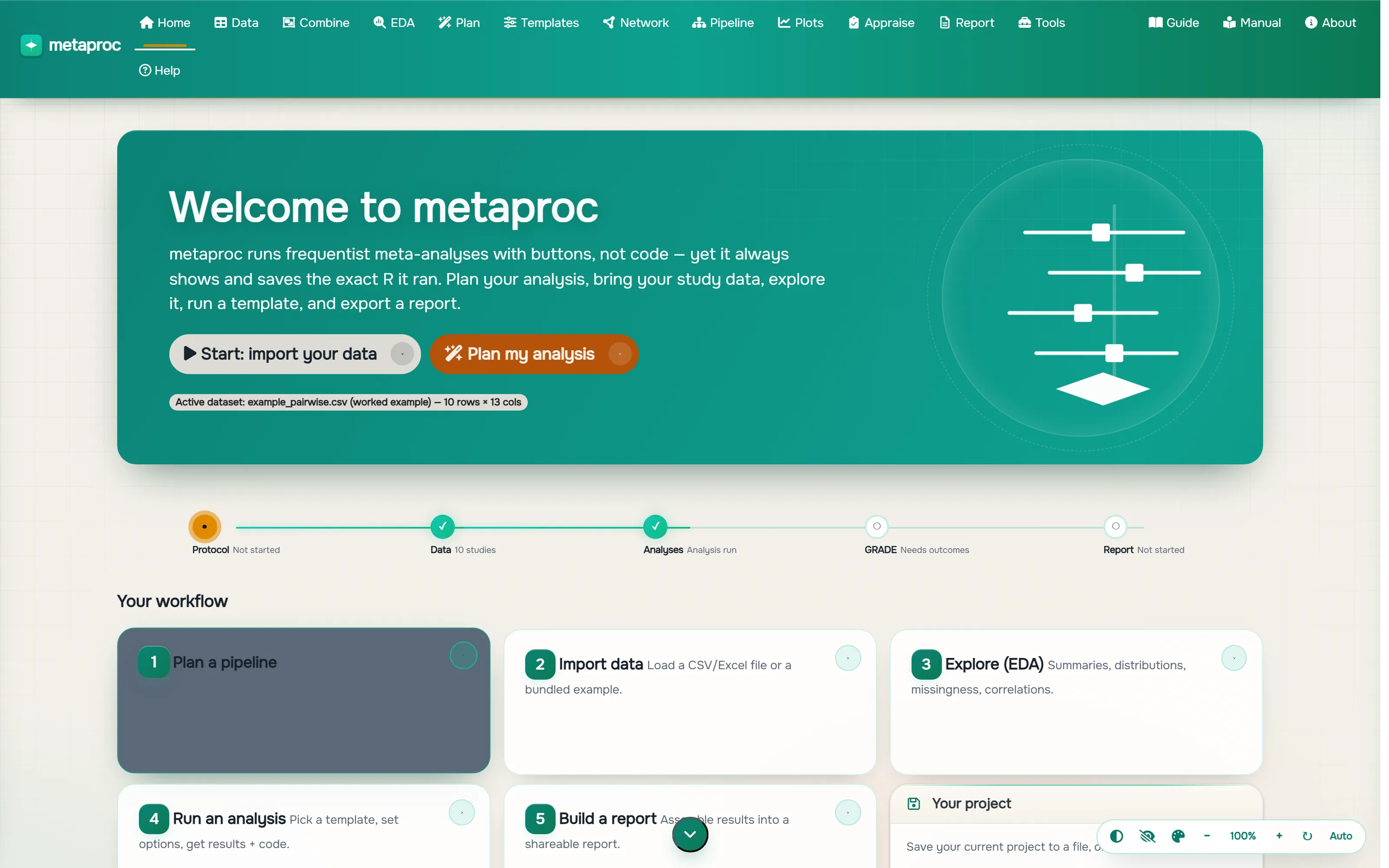This screenshot has height=868, width=1389.
Task: Open the Explore (EDA) workflow card
Action: pos(1076,703)
